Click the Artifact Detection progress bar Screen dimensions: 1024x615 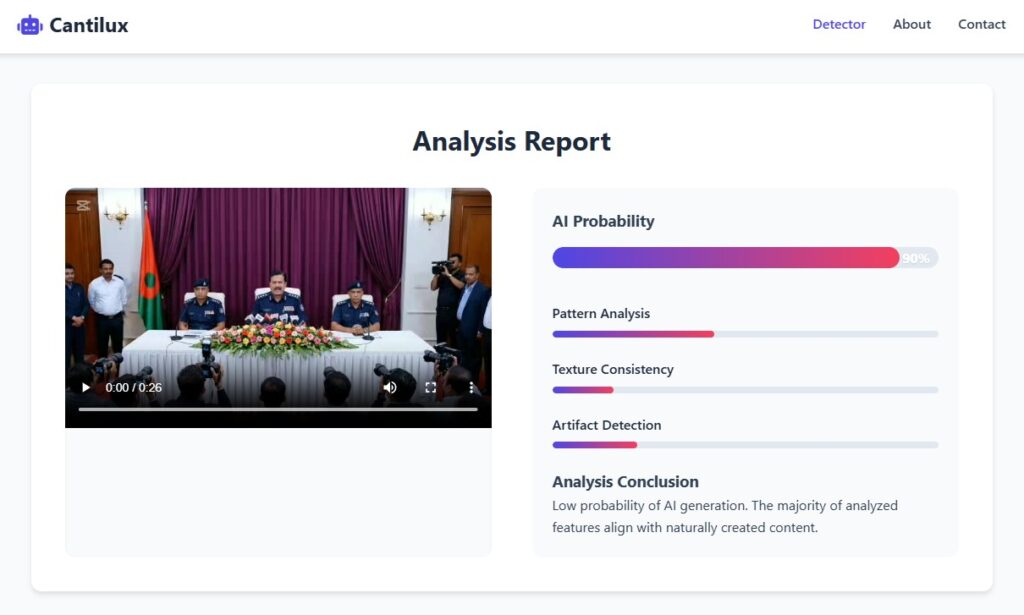click(x=745, y=445)
